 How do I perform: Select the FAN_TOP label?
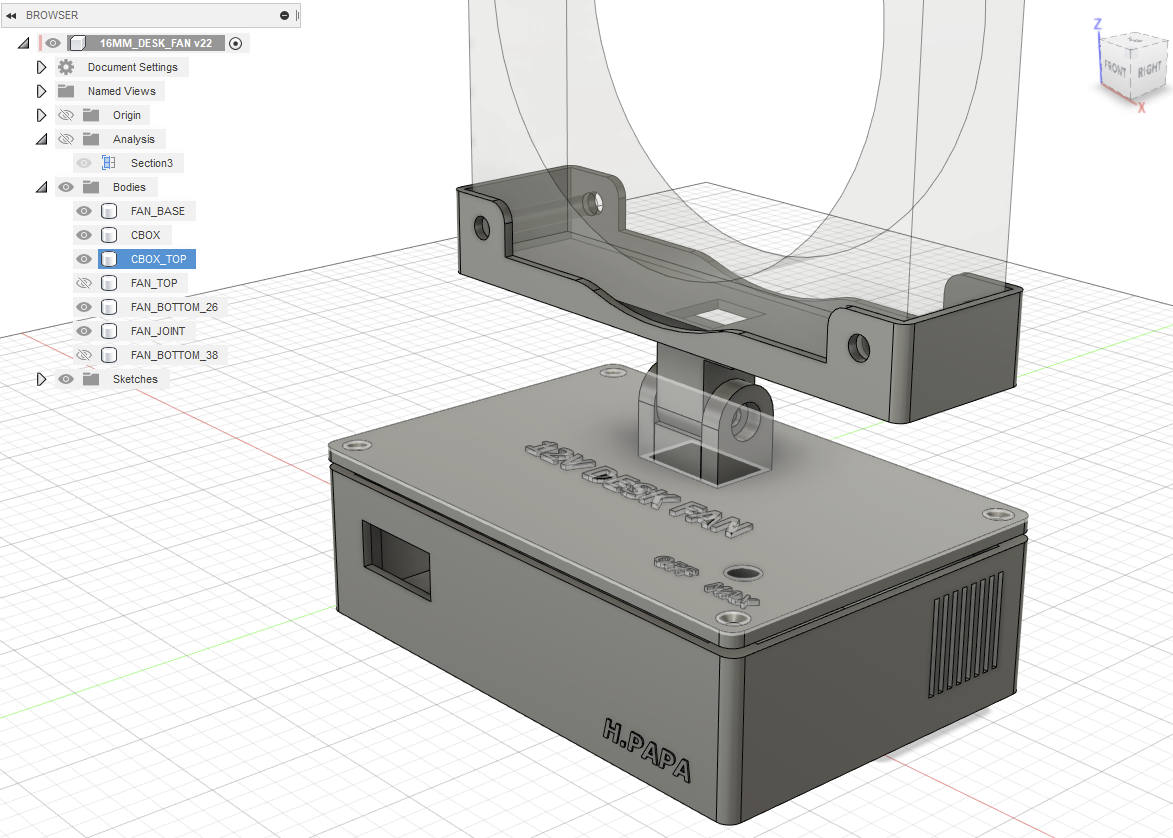click(x=153, y=283)
